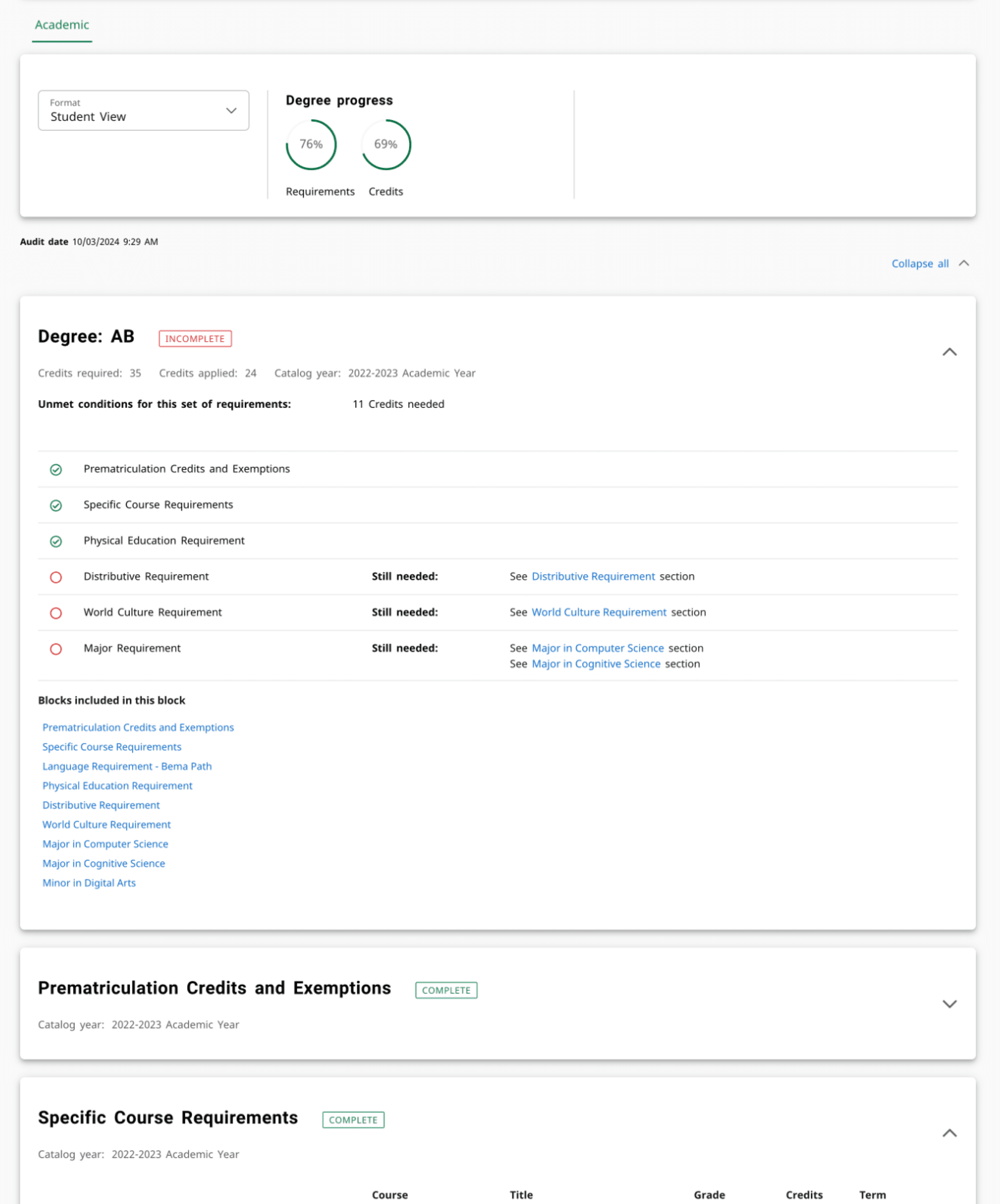Image resolution: width=1000 pixels, height=1204 pixels.
Task: Click the red circle icon for World Culture Requirement
Action: click(x=56, y=613)
